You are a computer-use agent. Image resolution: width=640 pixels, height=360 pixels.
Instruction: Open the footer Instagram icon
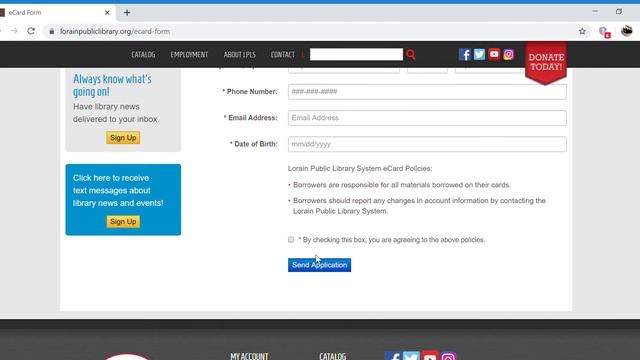click(448, 356)
